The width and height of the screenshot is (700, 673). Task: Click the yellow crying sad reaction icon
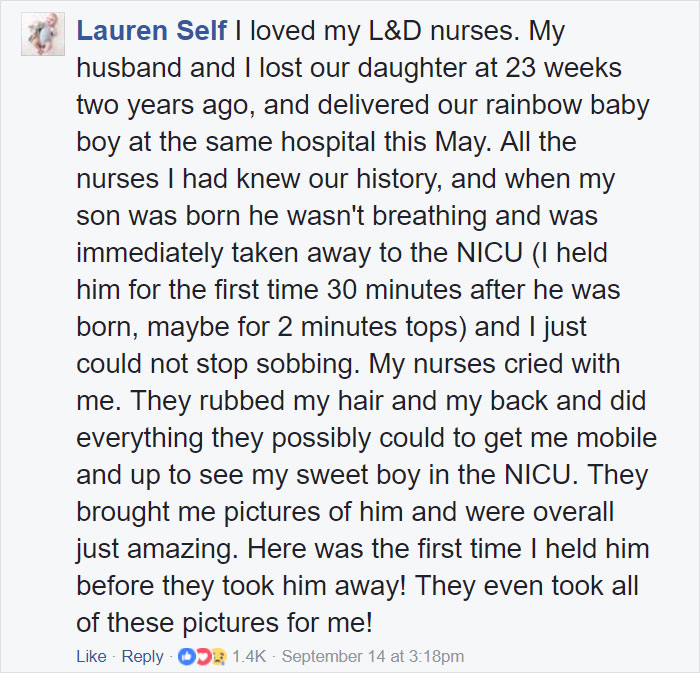coord(219,656)
